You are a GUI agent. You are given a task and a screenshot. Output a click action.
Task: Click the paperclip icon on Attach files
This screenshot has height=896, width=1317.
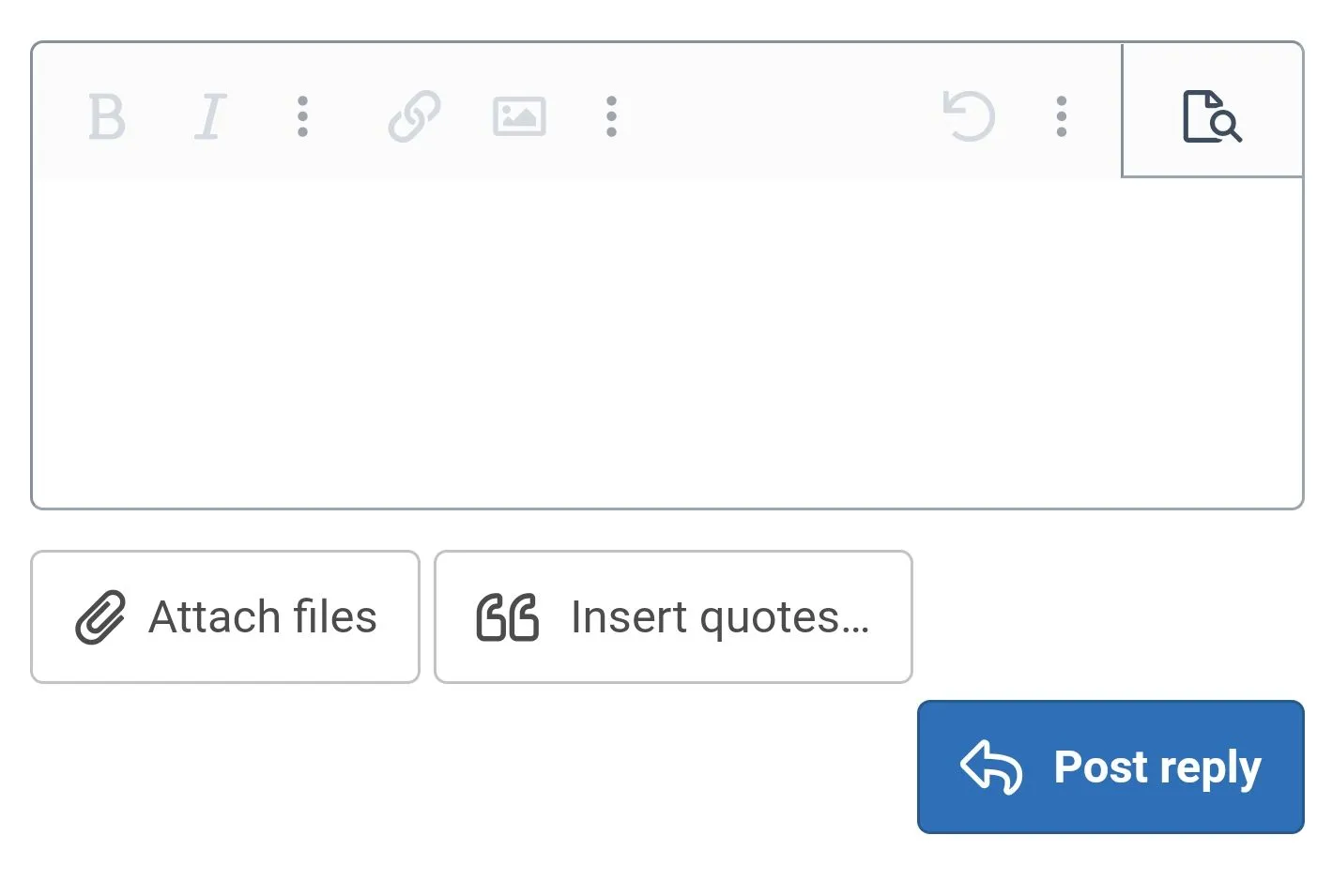click(x=100, y=617)
